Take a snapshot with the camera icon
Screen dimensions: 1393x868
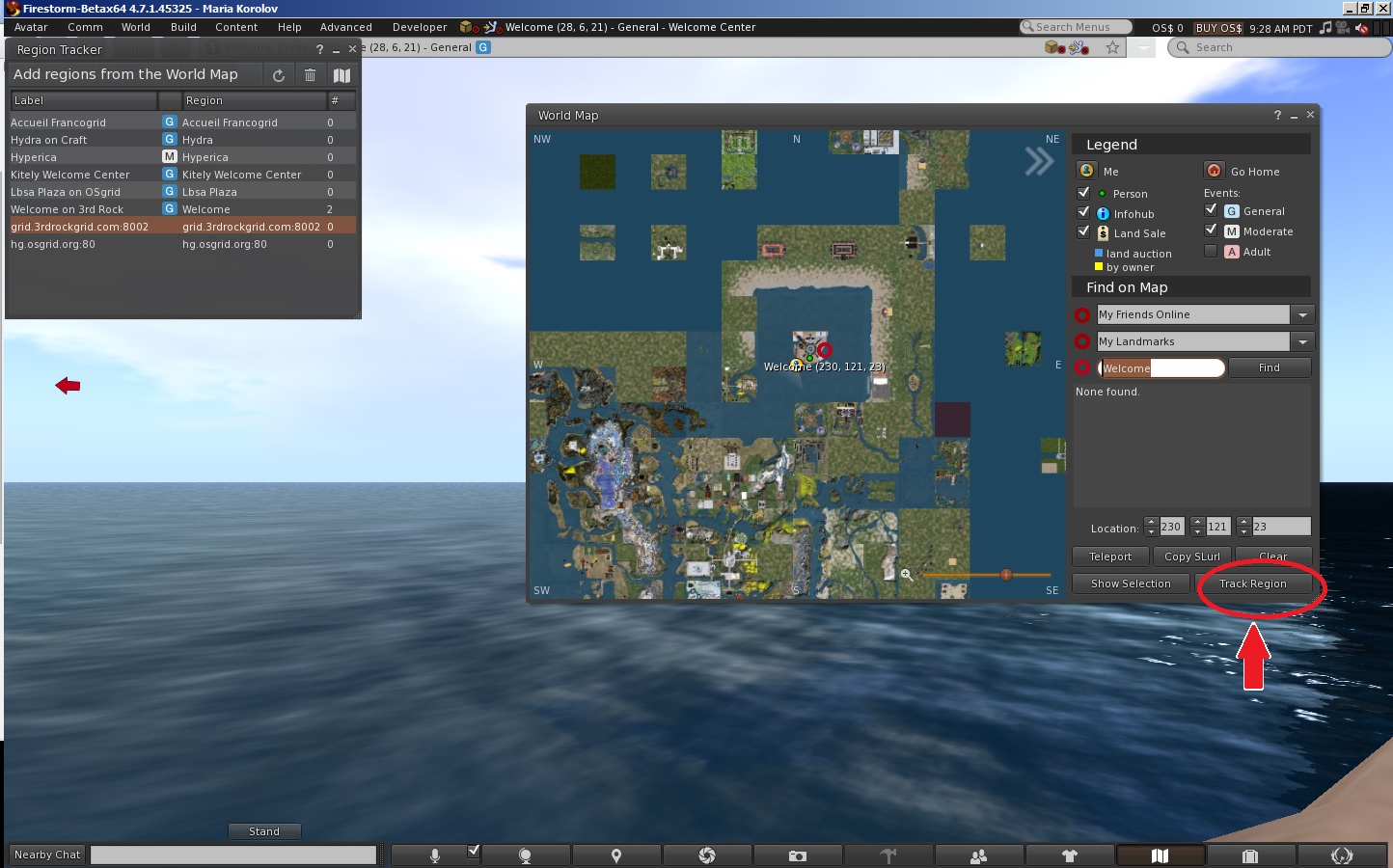798,855
